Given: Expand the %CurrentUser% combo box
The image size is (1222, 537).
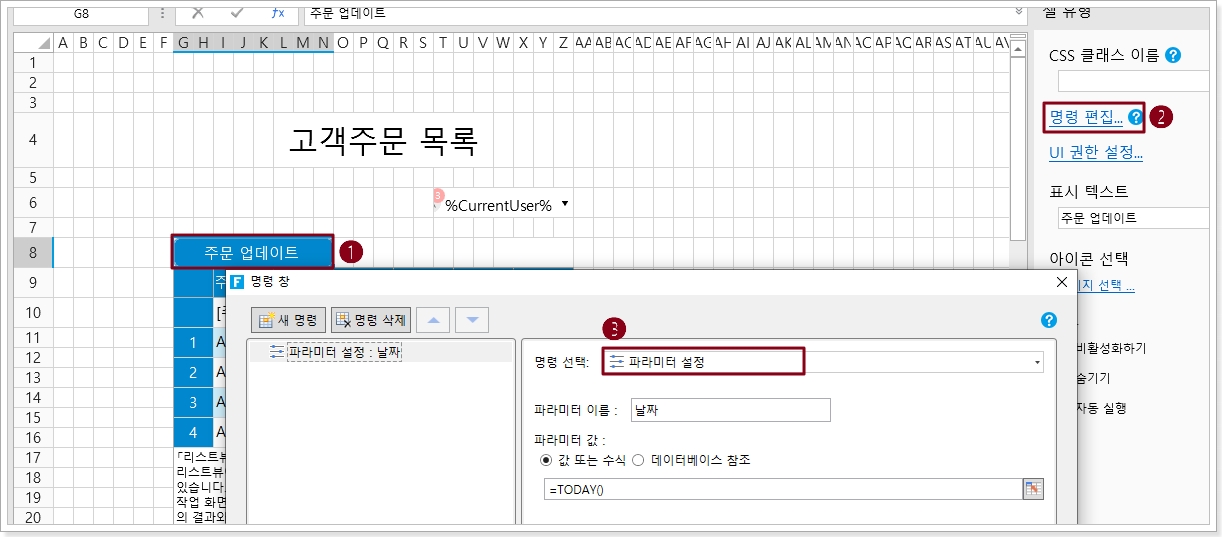Looking at the screenshot, I should click(x=565, y=204).
